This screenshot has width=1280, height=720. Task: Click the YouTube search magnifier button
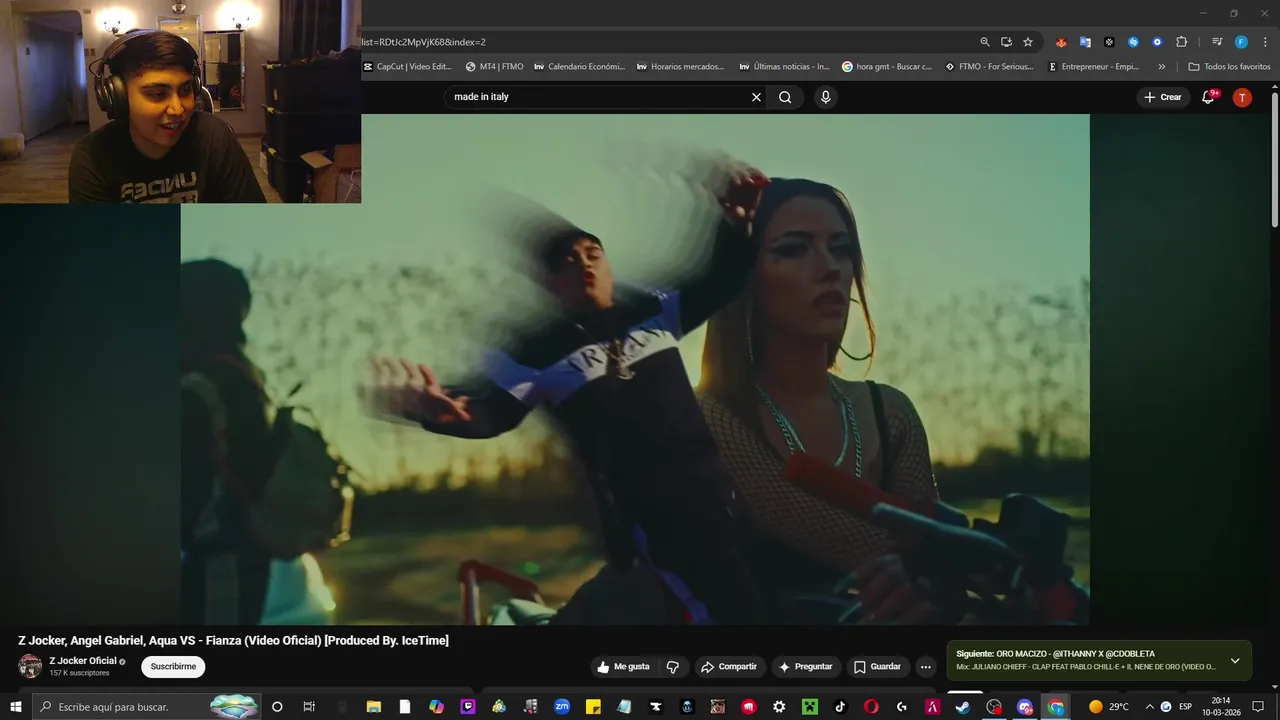coord(785,97)
